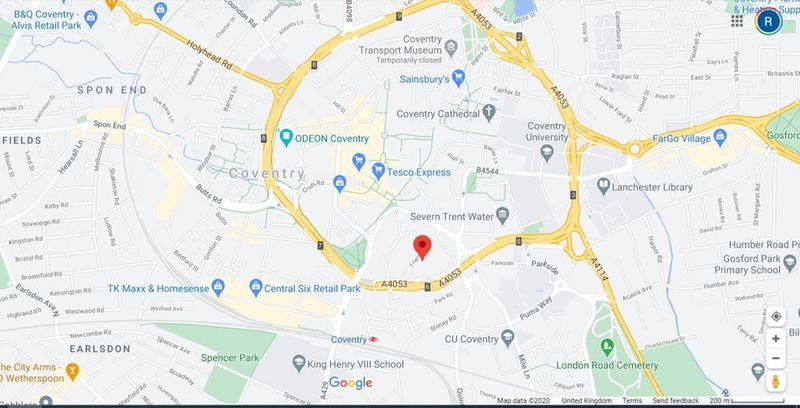The height and width of the screenshot is (408, 800).
Task: Click the red location pin marker
Action: tap(422, 248)
